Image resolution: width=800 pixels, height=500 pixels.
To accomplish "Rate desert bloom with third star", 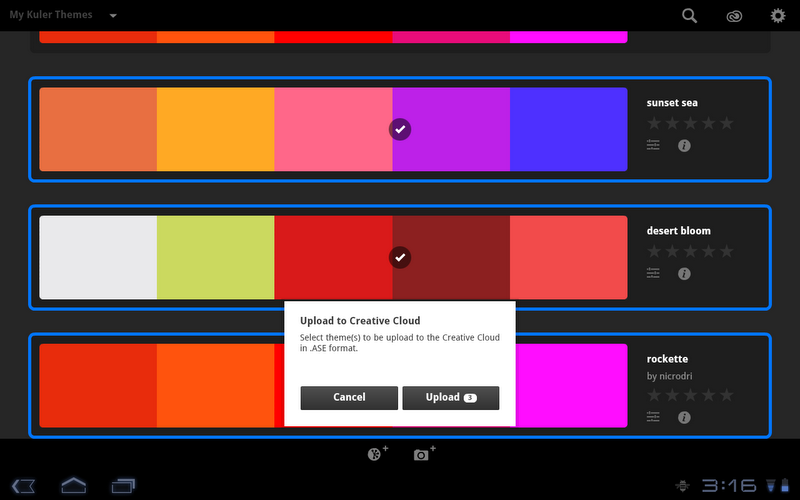I will (690, 251).
